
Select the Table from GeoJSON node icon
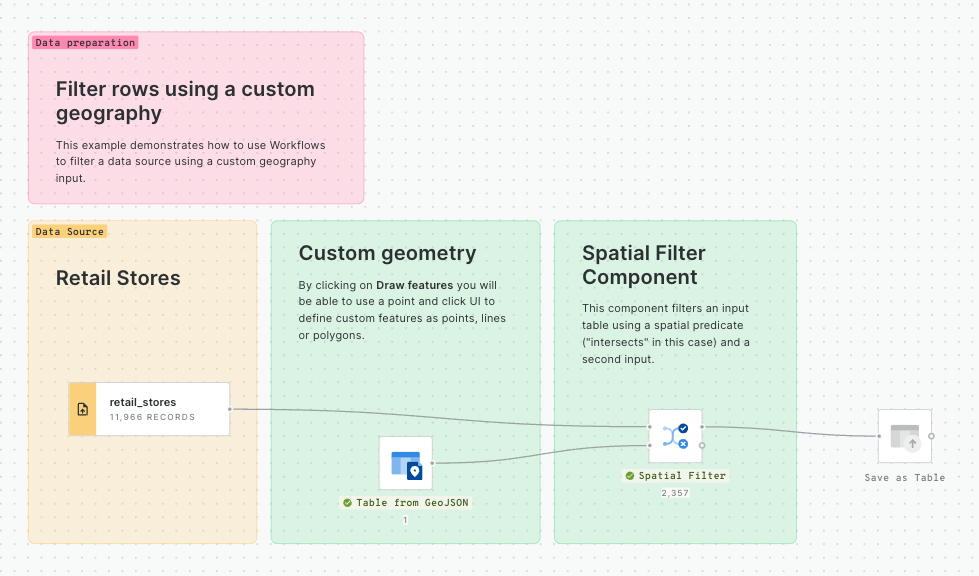tap(405, 463)
